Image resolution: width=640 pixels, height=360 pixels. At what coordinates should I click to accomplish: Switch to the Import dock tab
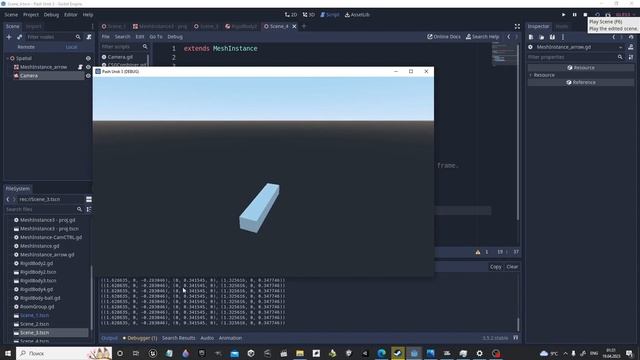pyautogui.click(x=33, y=27)
